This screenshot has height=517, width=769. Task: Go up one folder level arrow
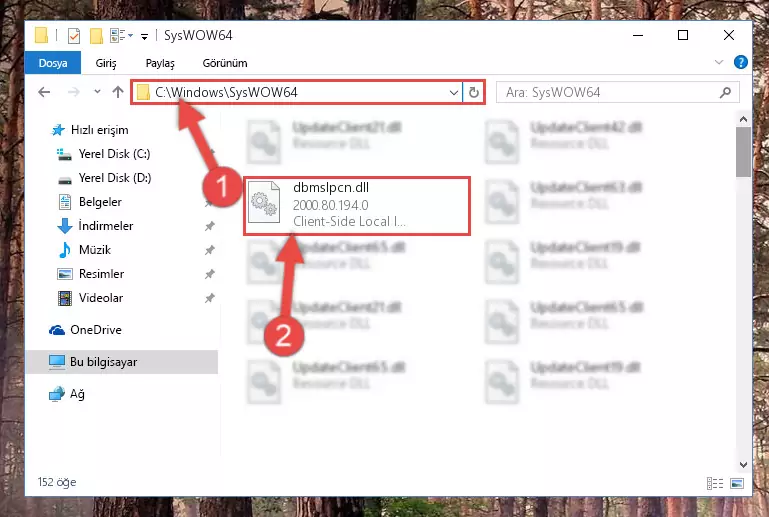118,92
